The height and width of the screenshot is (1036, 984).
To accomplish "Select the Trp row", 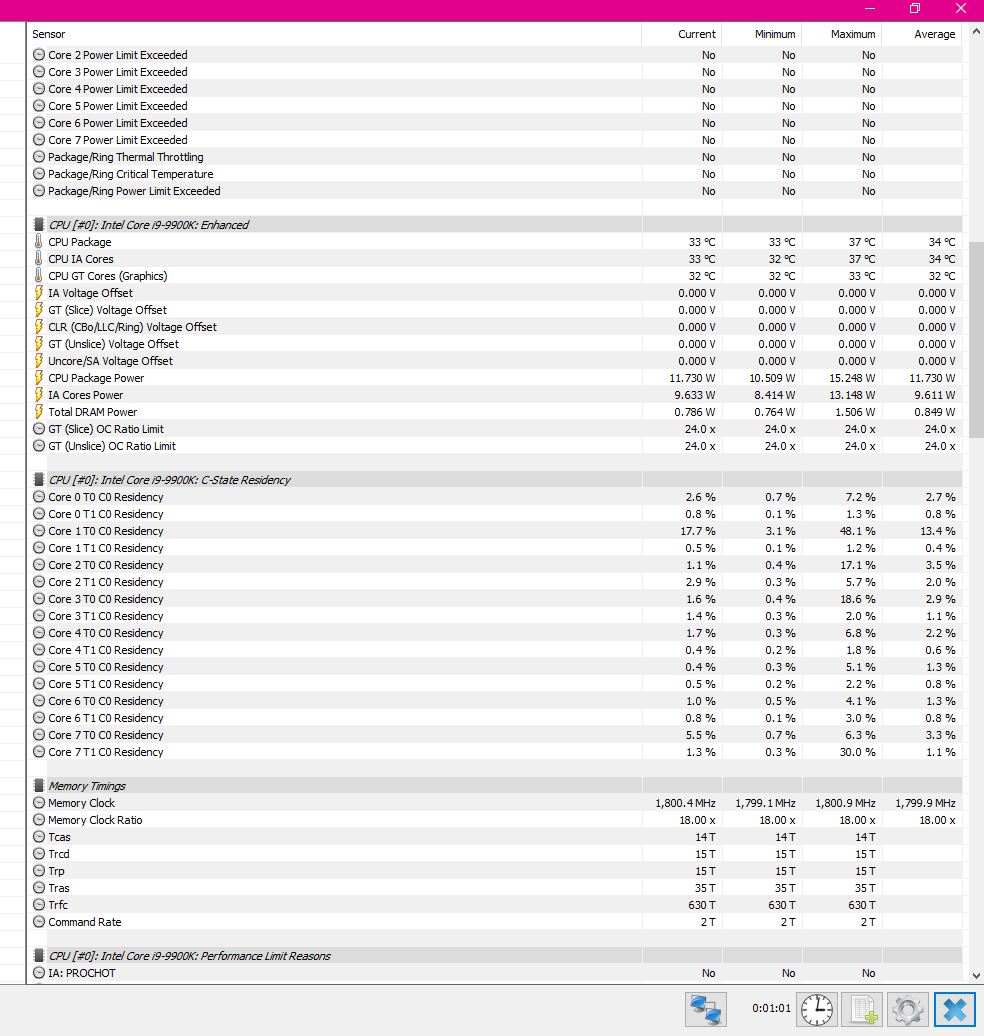I will (x=495, y=871).
